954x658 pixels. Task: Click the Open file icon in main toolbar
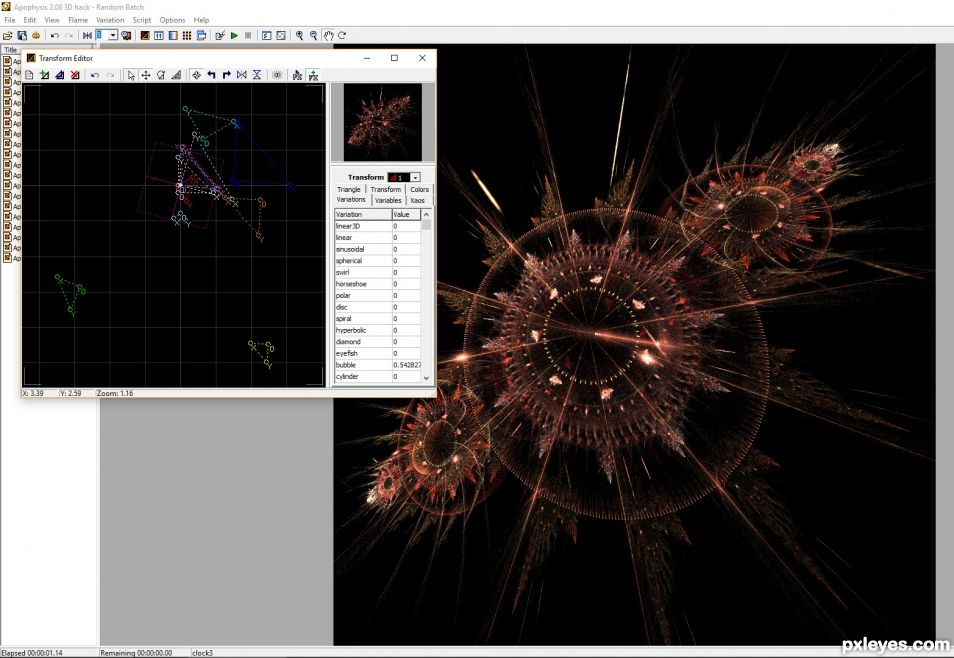click(7, 35)
